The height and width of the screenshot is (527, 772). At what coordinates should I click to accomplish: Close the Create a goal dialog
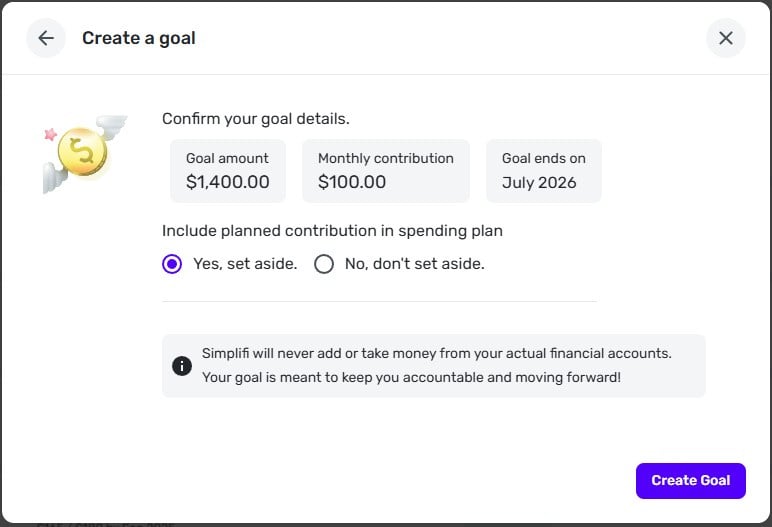click(x=726, y=38)
